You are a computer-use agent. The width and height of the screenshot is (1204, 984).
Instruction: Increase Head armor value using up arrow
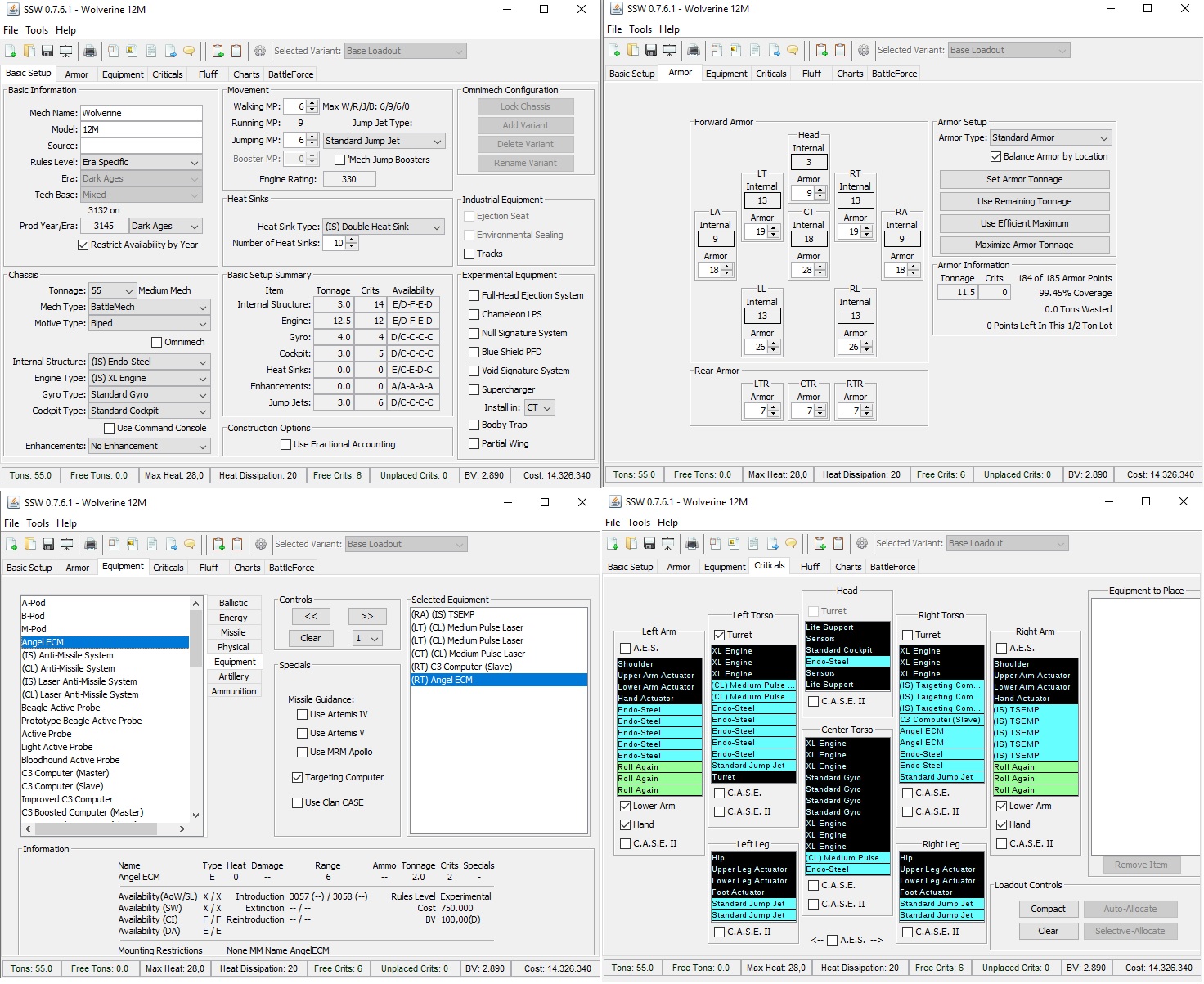point(820,190)
